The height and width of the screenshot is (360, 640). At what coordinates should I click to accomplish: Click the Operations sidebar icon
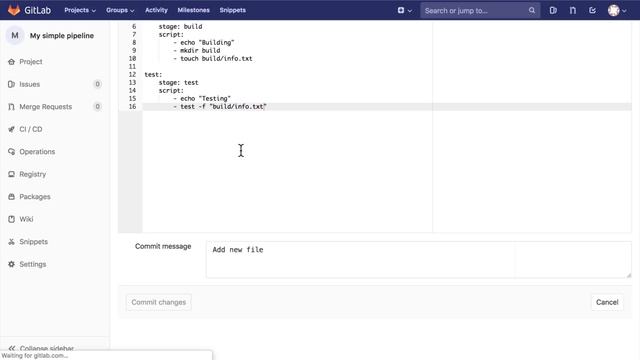point(11,151)
